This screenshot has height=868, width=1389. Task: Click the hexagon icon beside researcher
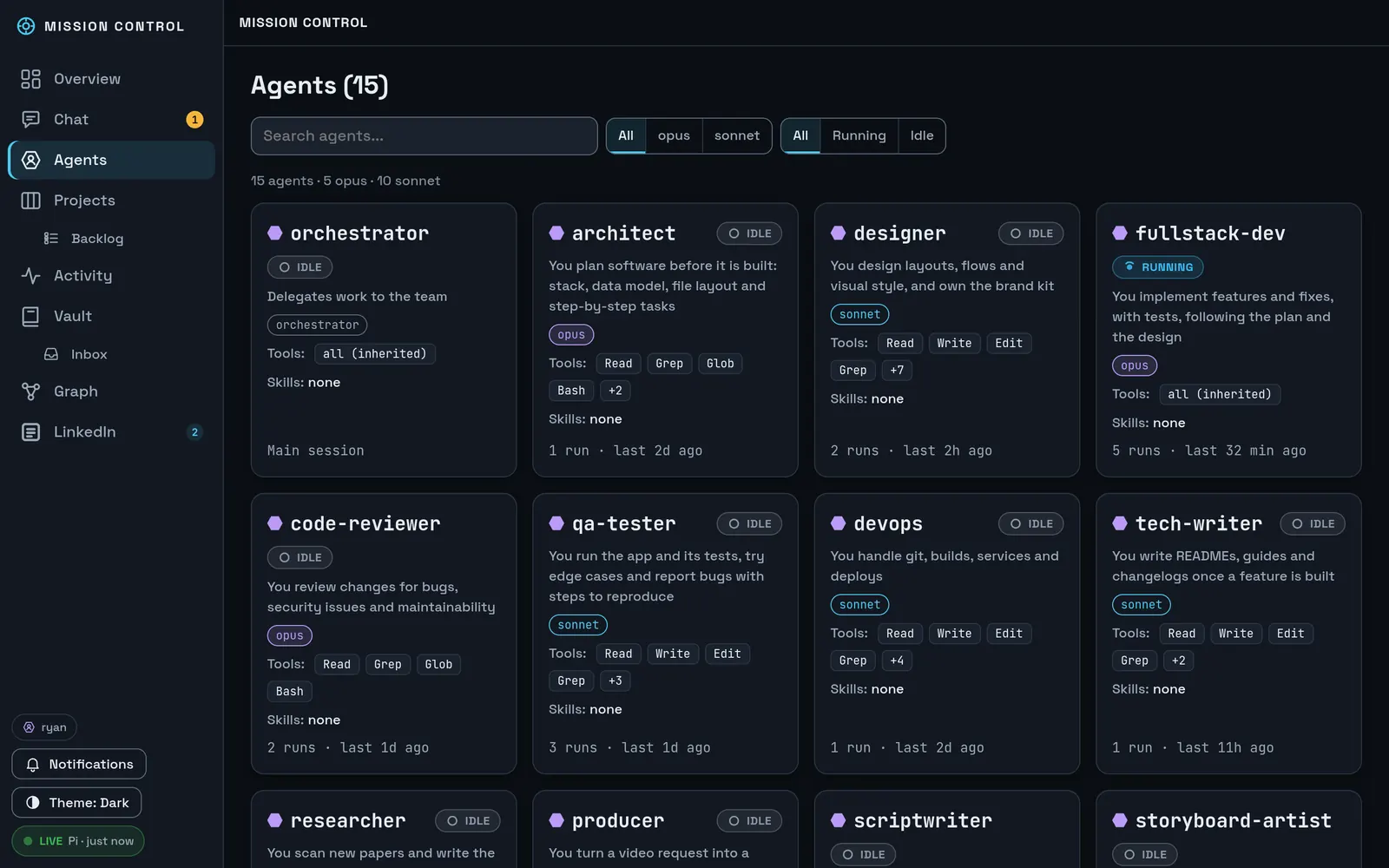(275, 820)
